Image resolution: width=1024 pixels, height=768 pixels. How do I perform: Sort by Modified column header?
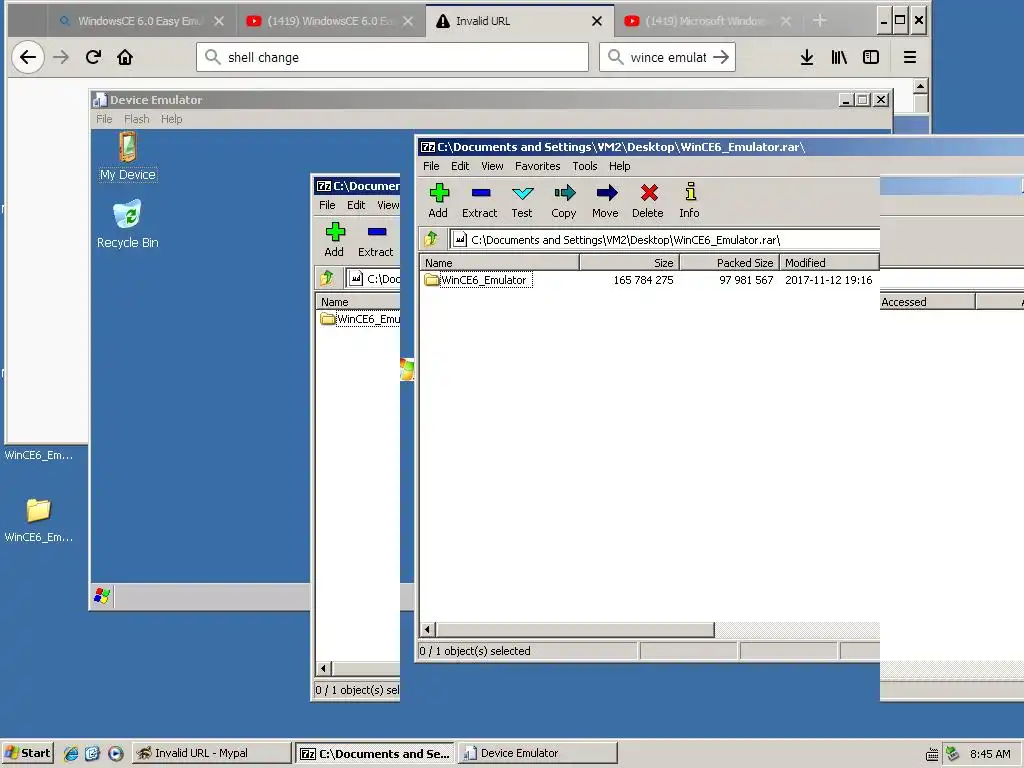829,263
